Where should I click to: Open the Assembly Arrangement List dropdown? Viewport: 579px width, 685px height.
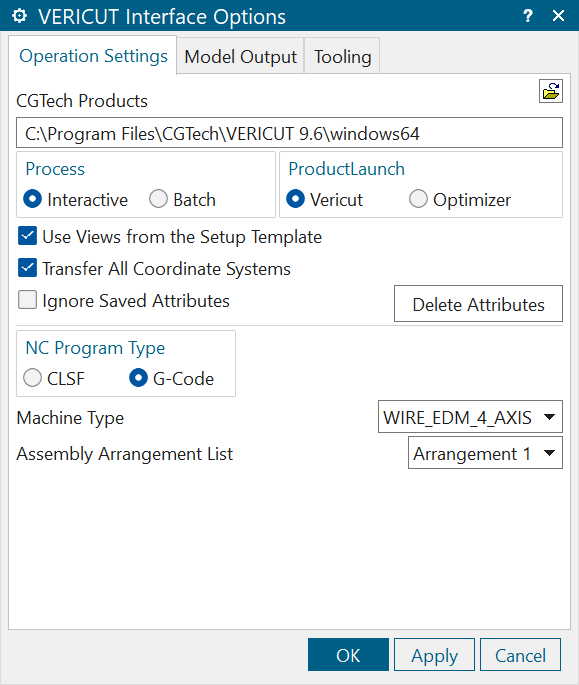(x=485, y=453)
